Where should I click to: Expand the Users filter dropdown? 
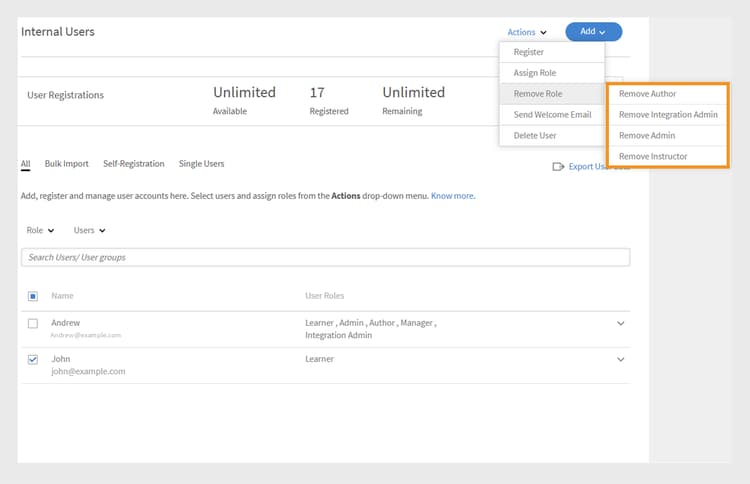(x=89, y=230)
